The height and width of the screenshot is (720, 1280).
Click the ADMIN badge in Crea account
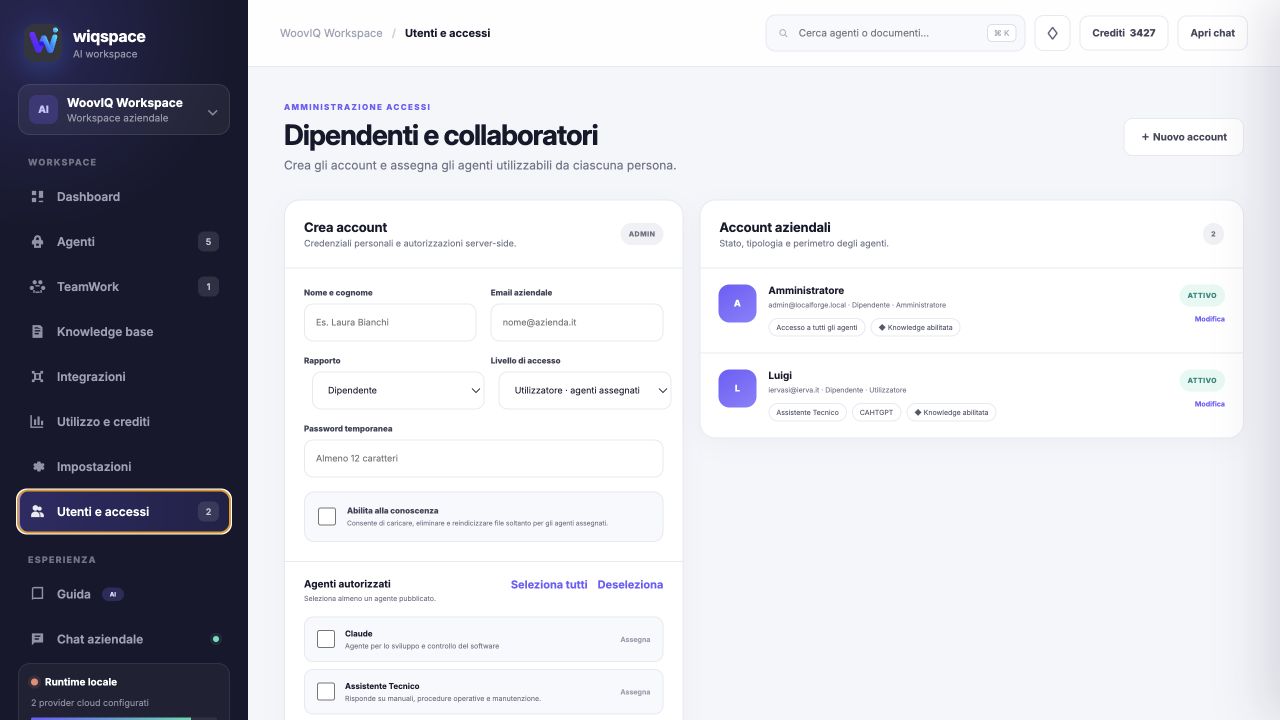tap(642, 234)
